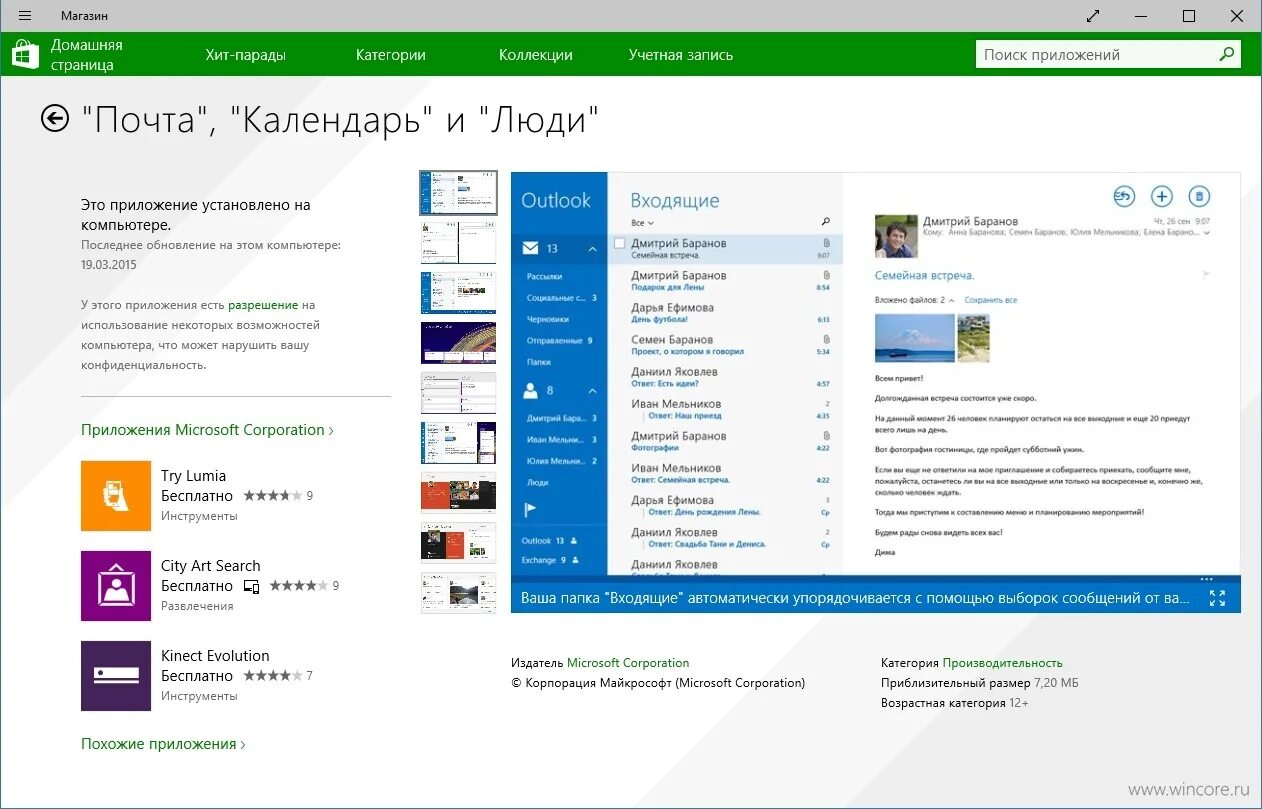The height and width of the screenshot is (809, 1262).
Task: Open the City Art Search app icon
Action: pyautogui.click(x=116, y=586)
